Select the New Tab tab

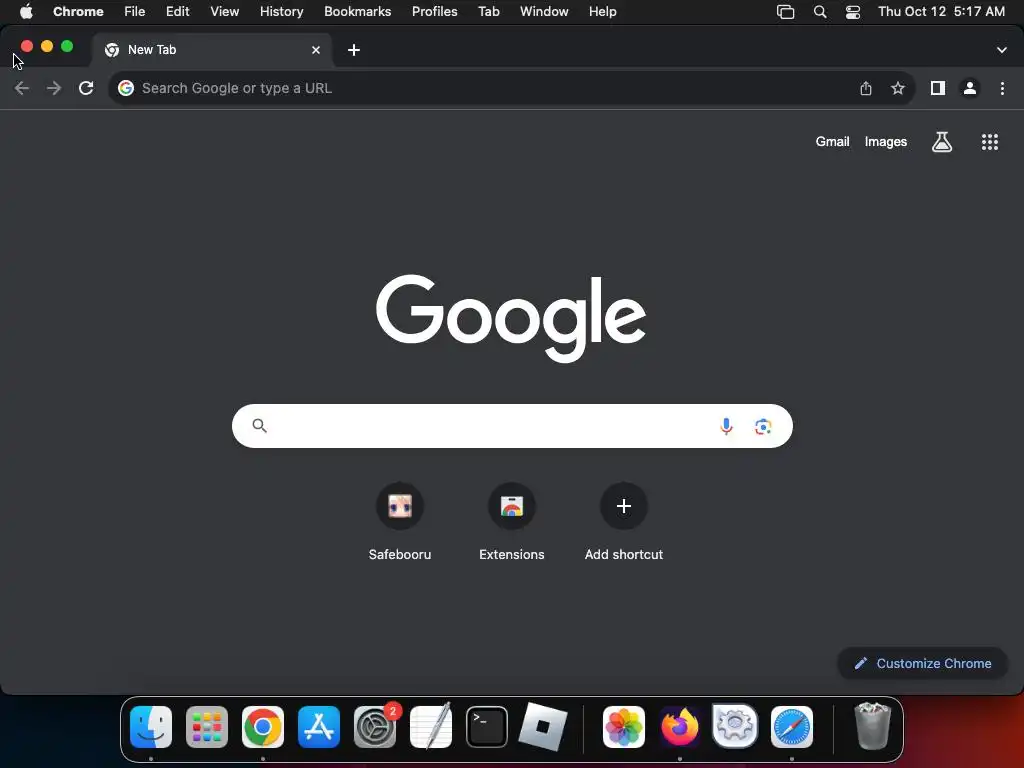(x=212, y=50)
